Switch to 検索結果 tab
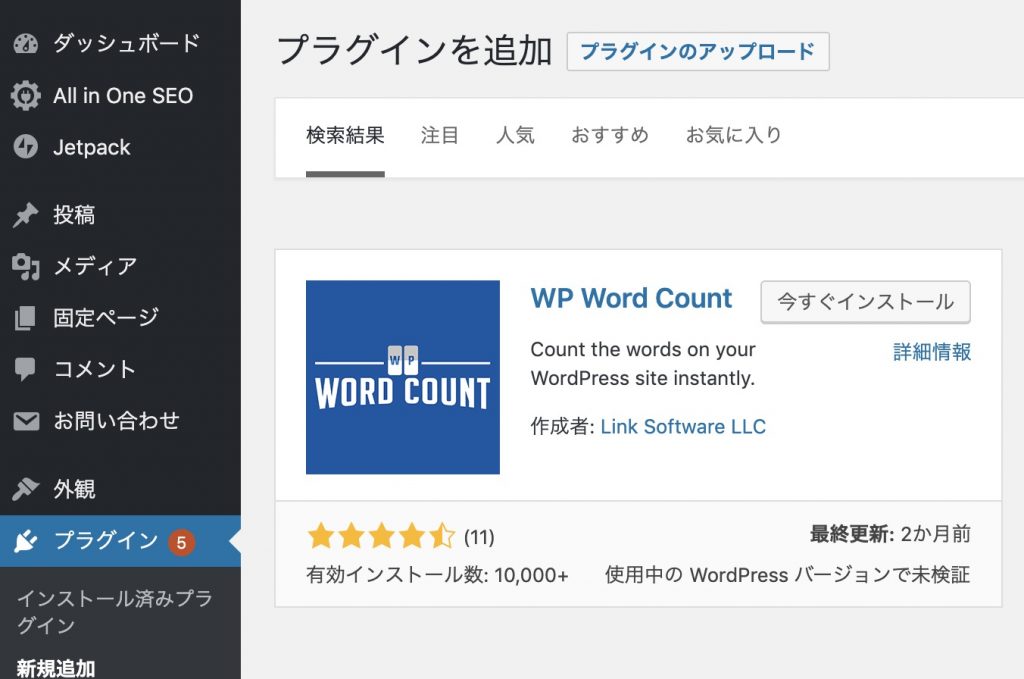Viewport: 1024px width, 679px height. coord(345,135)
